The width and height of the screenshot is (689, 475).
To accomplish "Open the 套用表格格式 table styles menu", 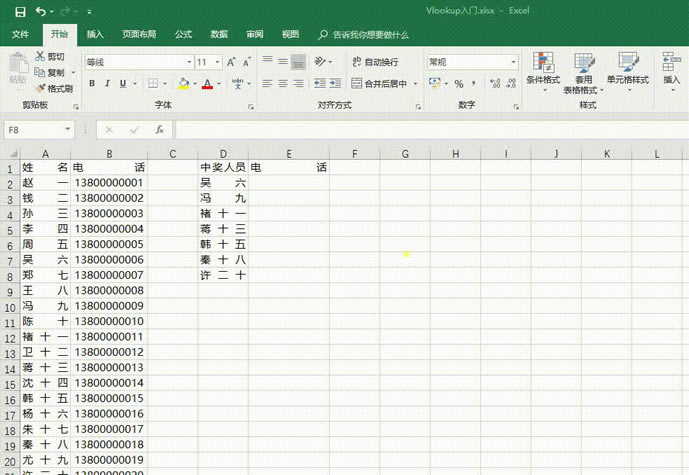I will point(584,73).
